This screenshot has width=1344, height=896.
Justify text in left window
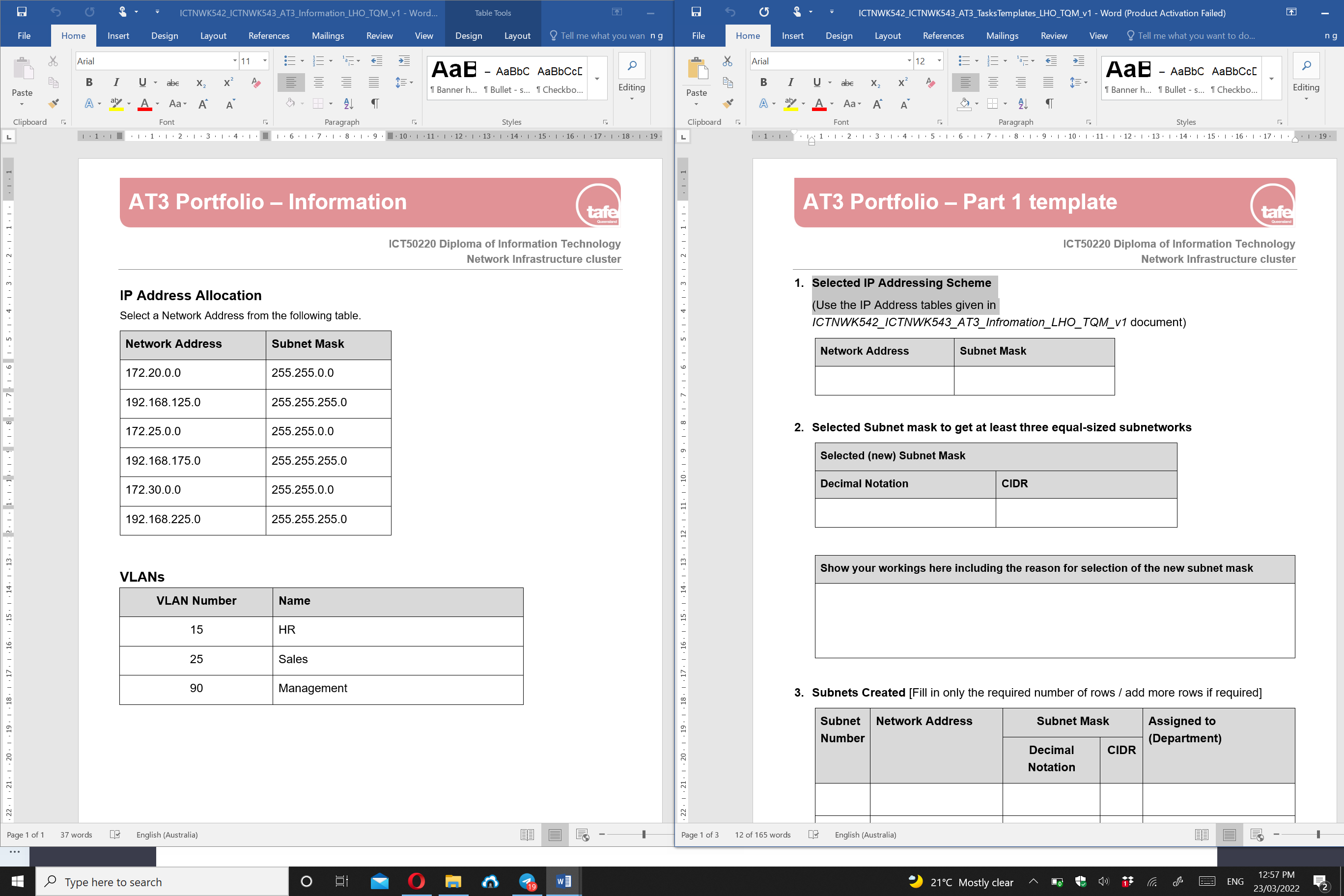click(373, 83)
